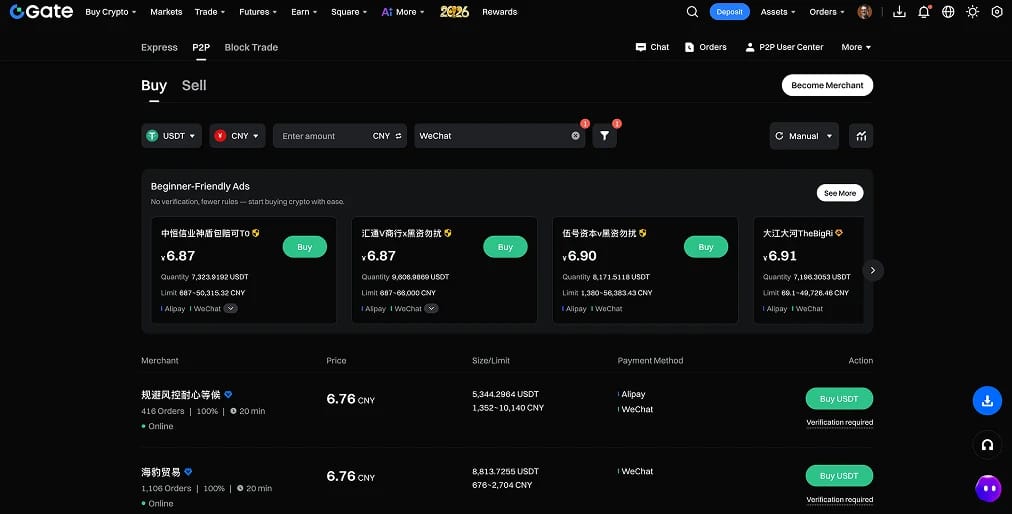Buy USDT from 规避风控耐心等候
The height and width of the screenshot is (514, 1012).
coord(839,399)
